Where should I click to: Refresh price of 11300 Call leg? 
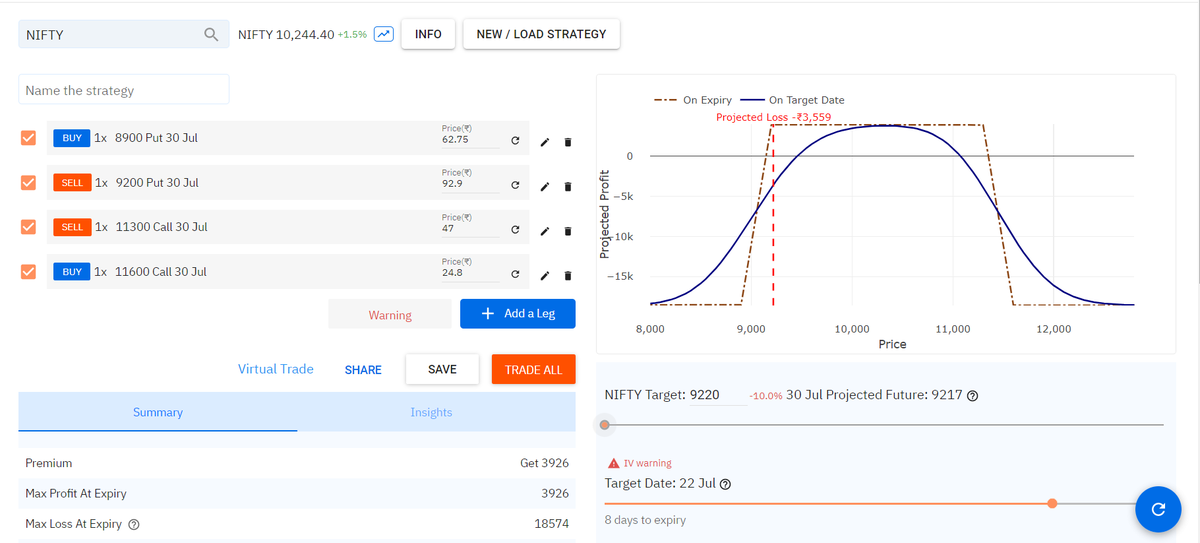[x=514, y=231]
